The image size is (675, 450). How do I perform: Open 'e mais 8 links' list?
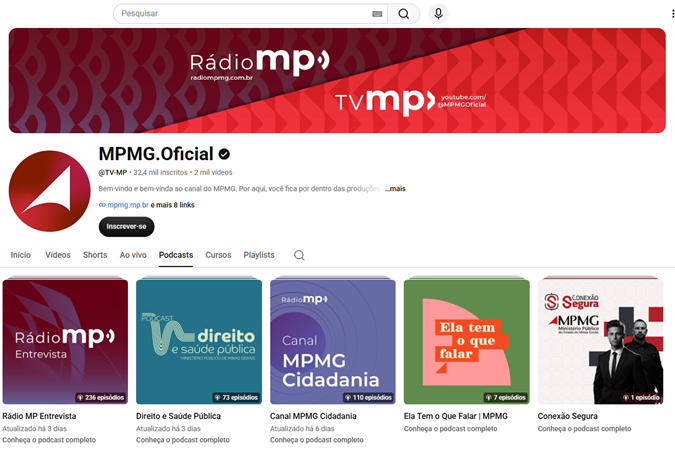(173, 205)
